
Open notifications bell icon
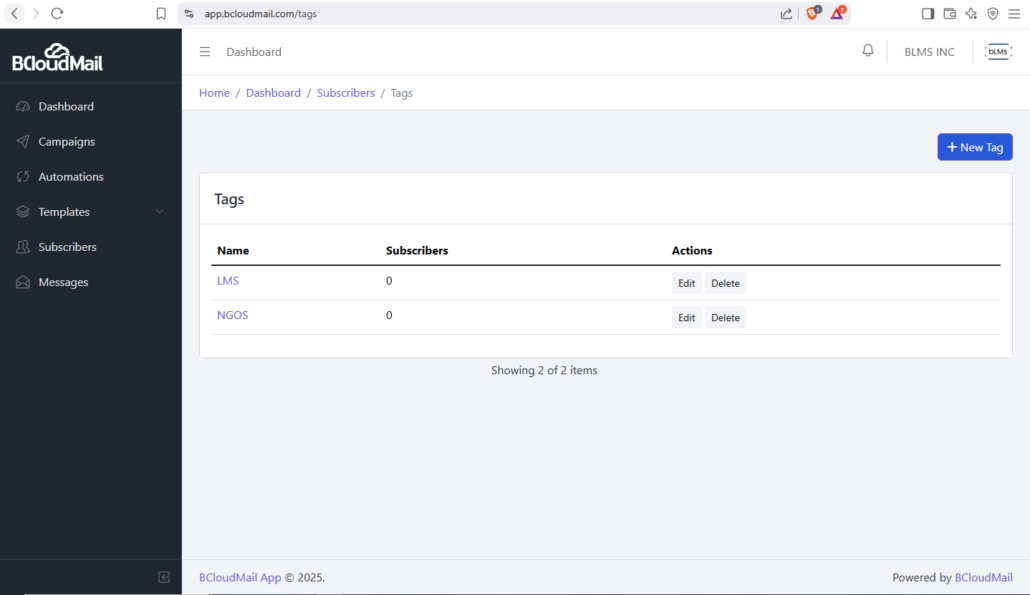tap(868, 51)
